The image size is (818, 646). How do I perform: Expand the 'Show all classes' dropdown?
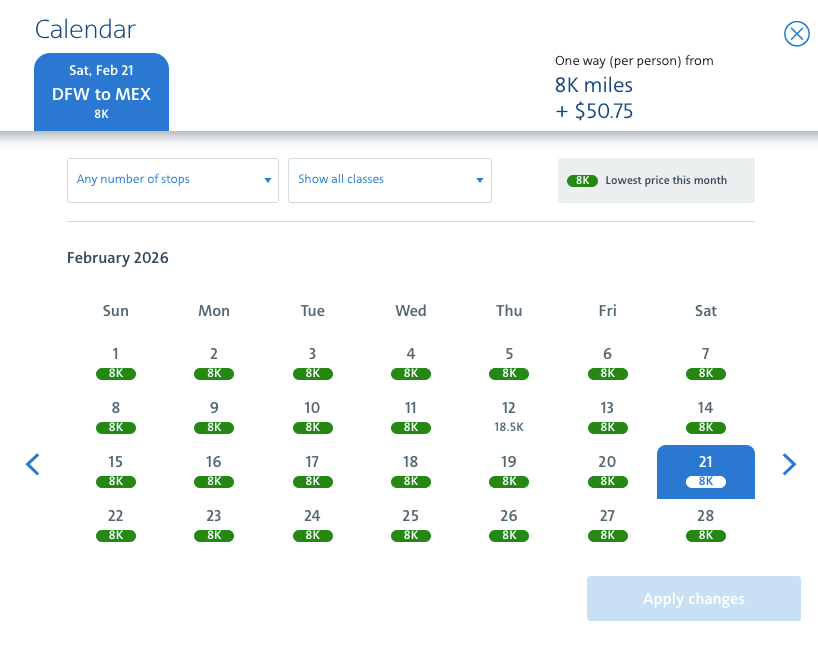[x=390, y=180]
